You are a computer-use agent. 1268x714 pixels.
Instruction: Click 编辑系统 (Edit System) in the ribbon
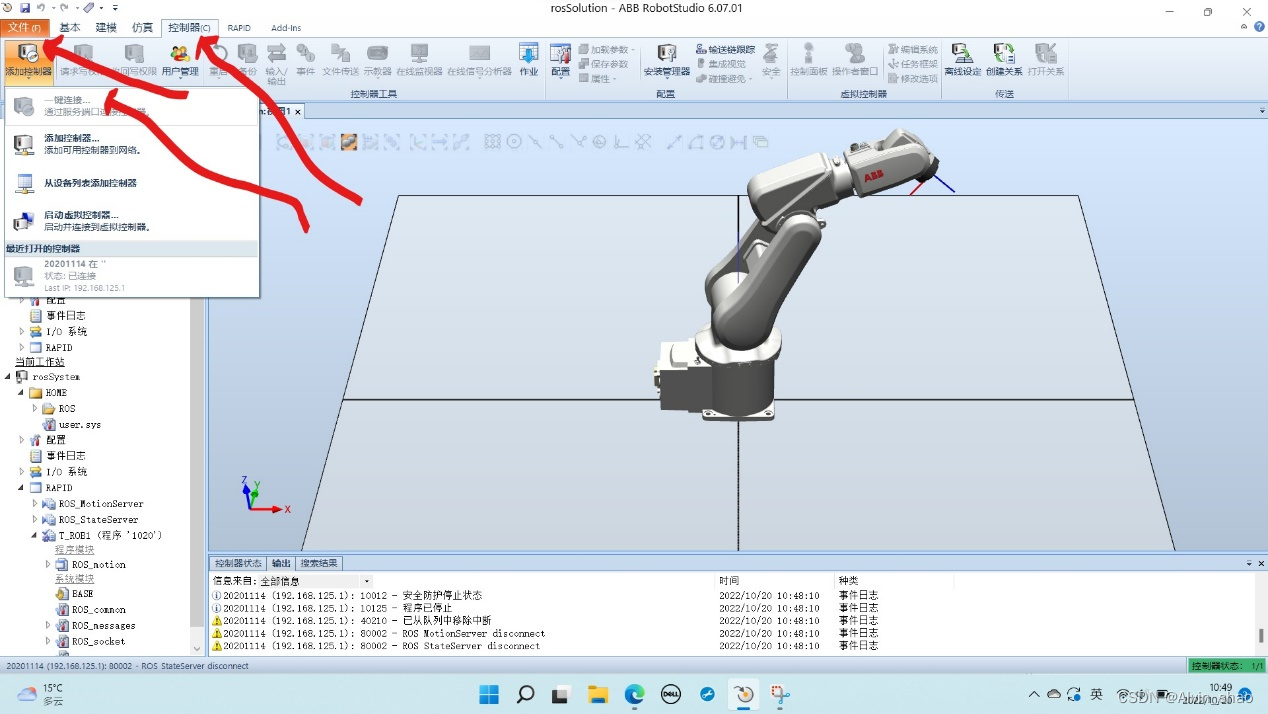tap(912, 49)
